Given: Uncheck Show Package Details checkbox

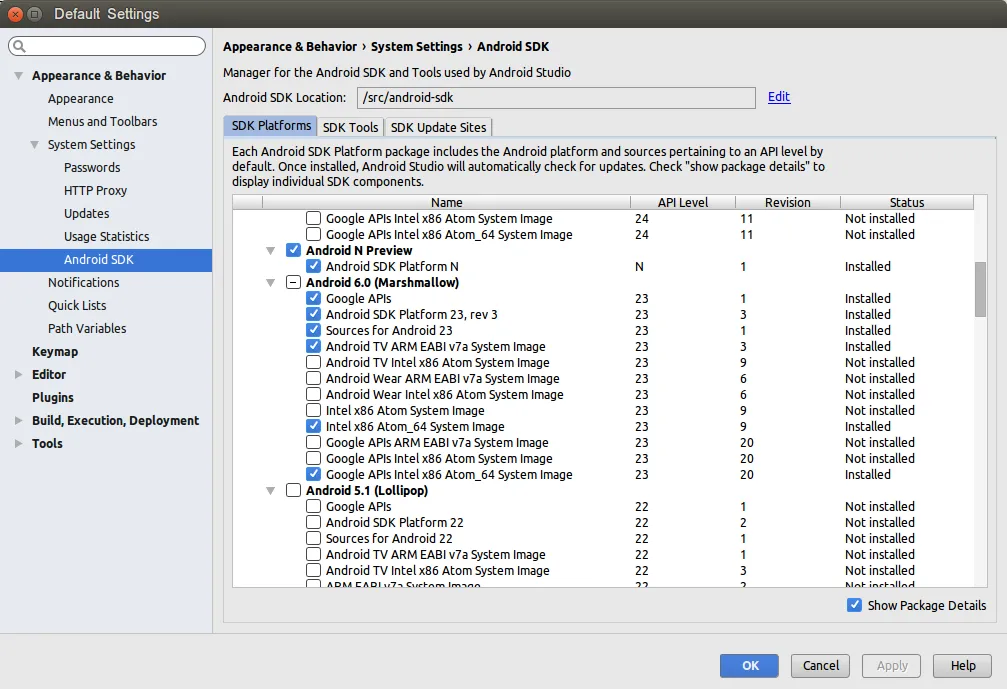Looking at the screenshot, I should pyautogui.click(x=854, y=605).
